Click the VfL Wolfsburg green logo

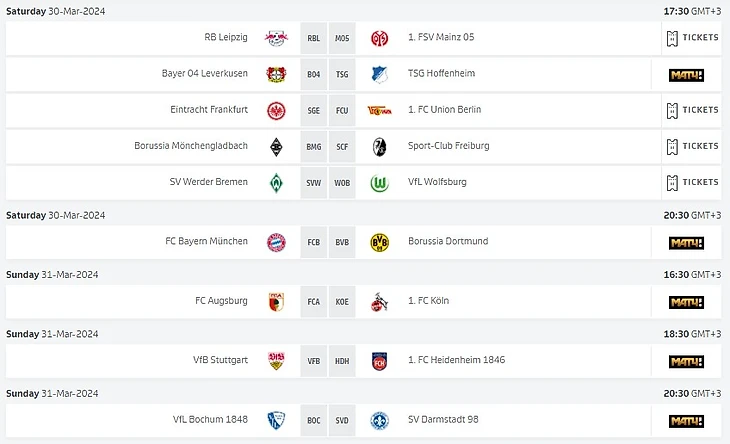coord(380,182)
